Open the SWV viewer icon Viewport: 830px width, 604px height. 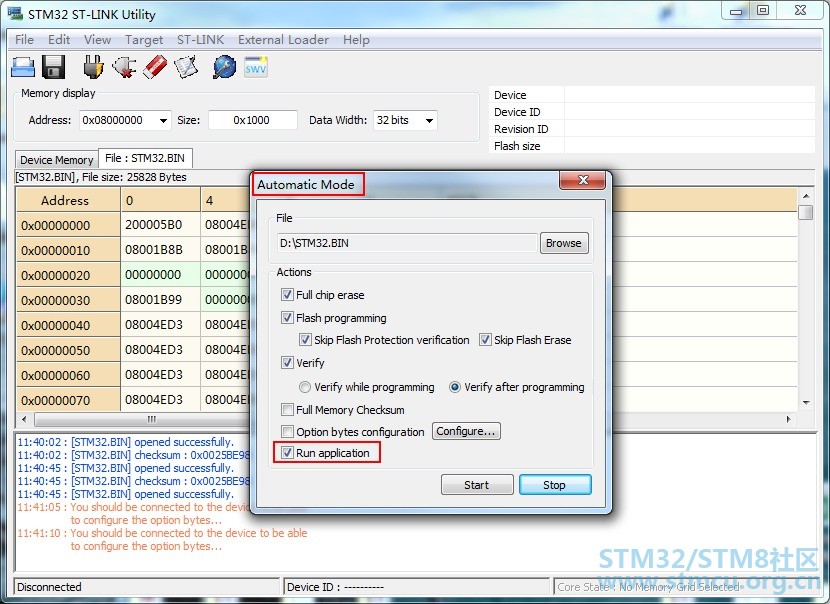(x=256, y=67)
